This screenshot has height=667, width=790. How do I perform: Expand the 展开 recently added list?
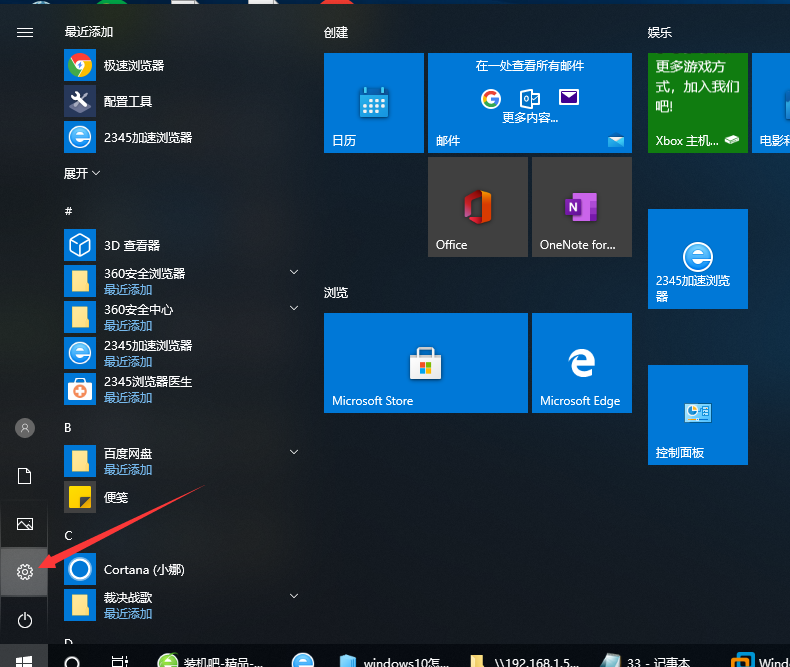(82, 173)
